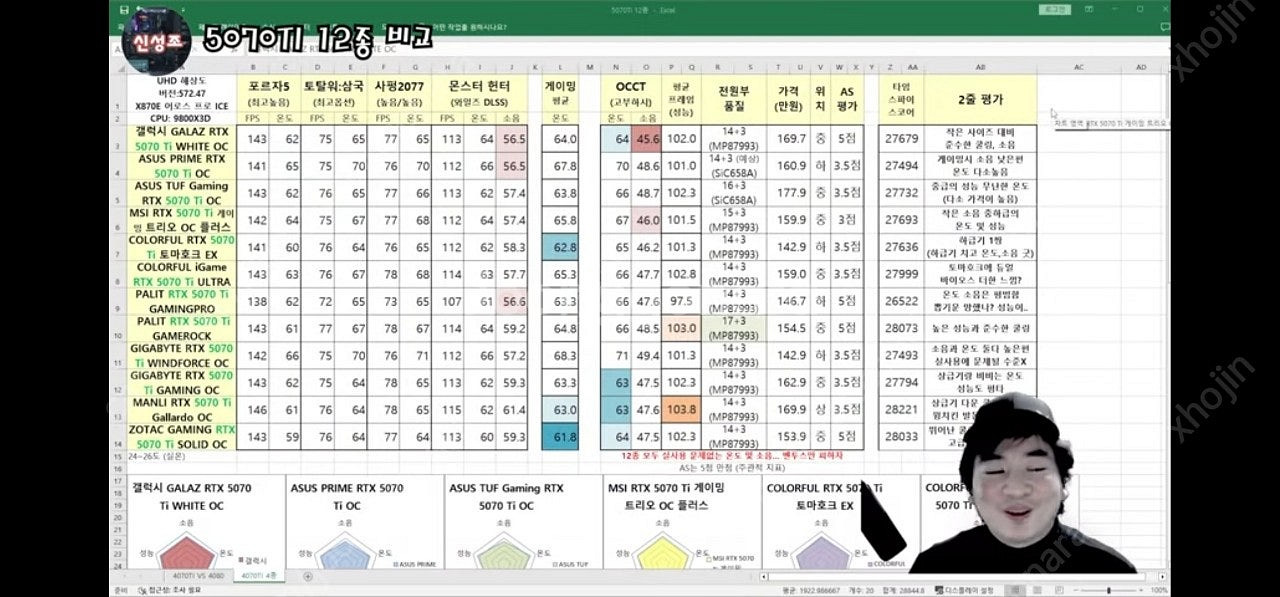1280x597 pixels.
Task: Click the 2줄 평가 header cell
Action: tap(980, 100)
